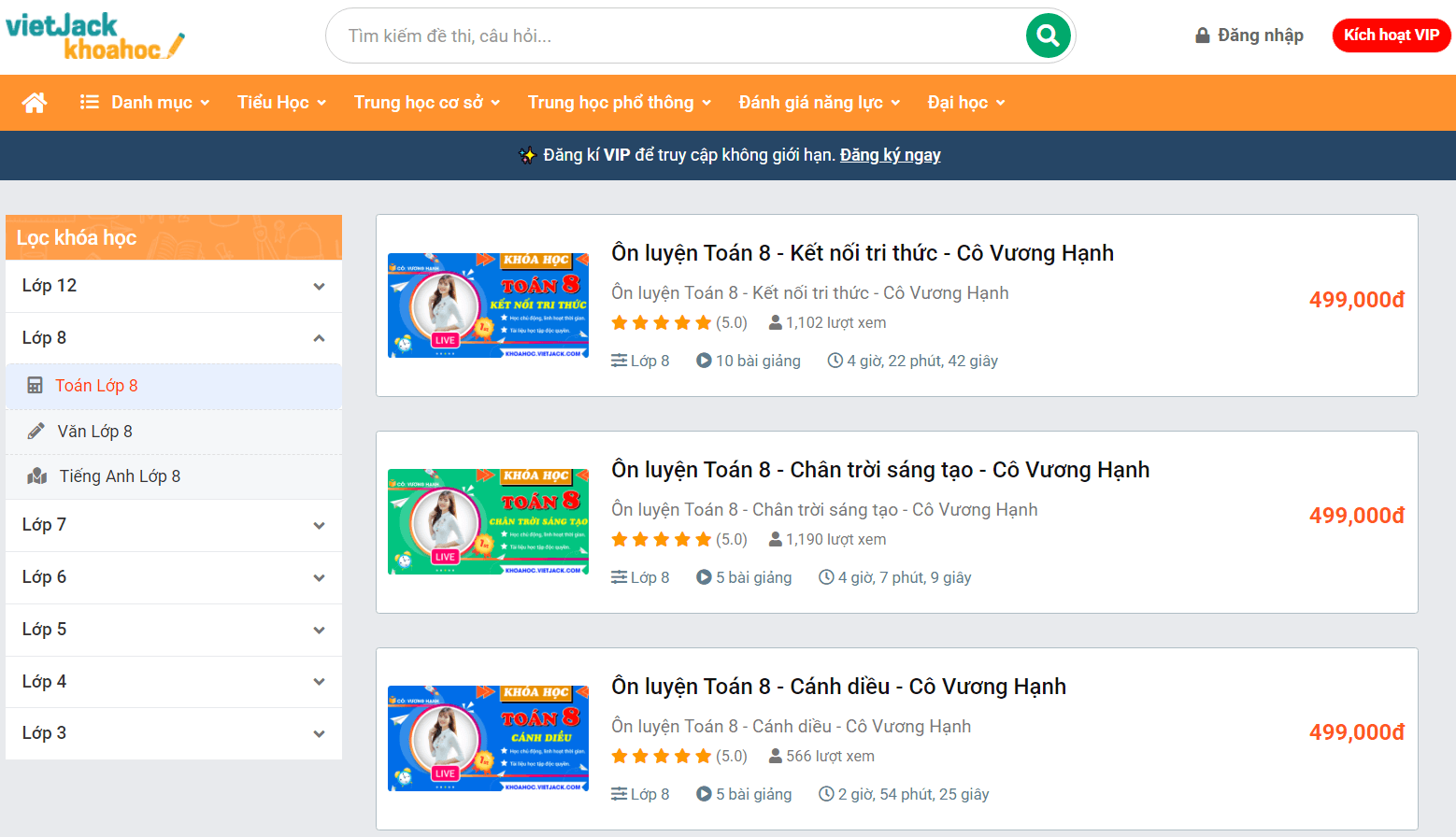Viewport: 1456px width, 837px height.
Task: Open course title Kết nối tri thức - Cô Vương Hạnh
Action: [x=862, y=253]
